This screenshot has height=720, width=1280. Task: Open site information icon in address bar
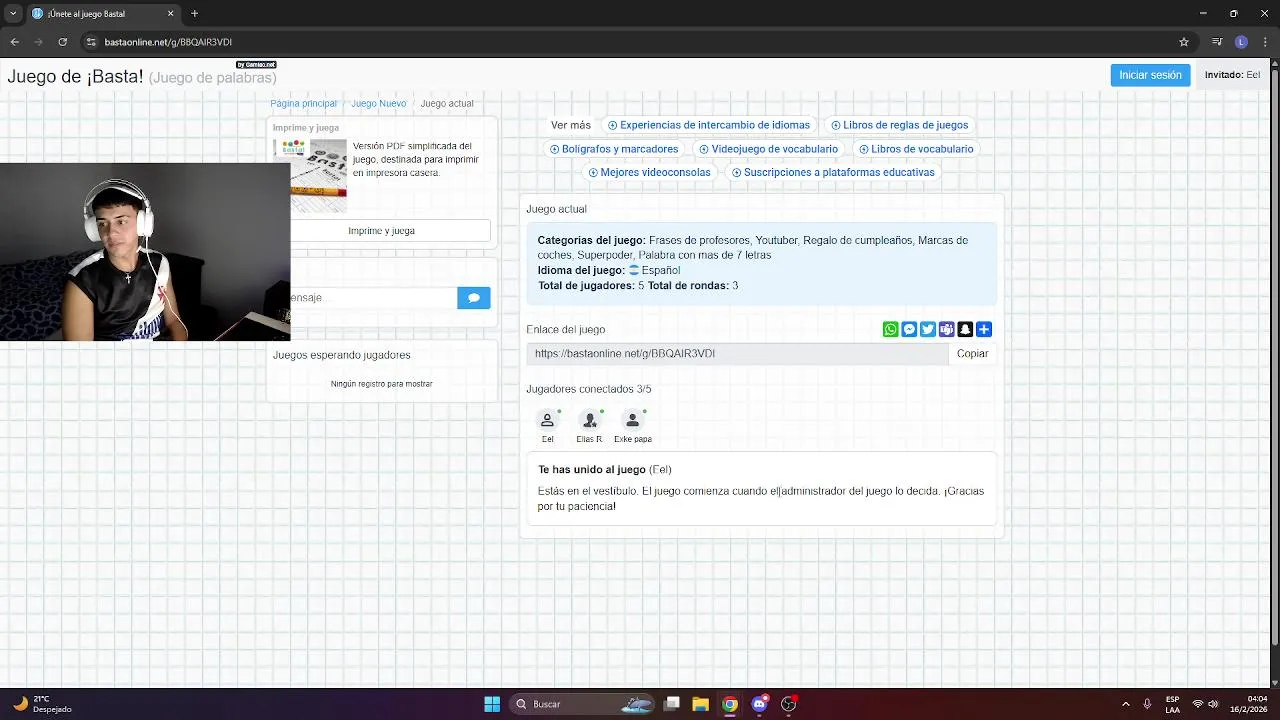click(x=91, y=42)
